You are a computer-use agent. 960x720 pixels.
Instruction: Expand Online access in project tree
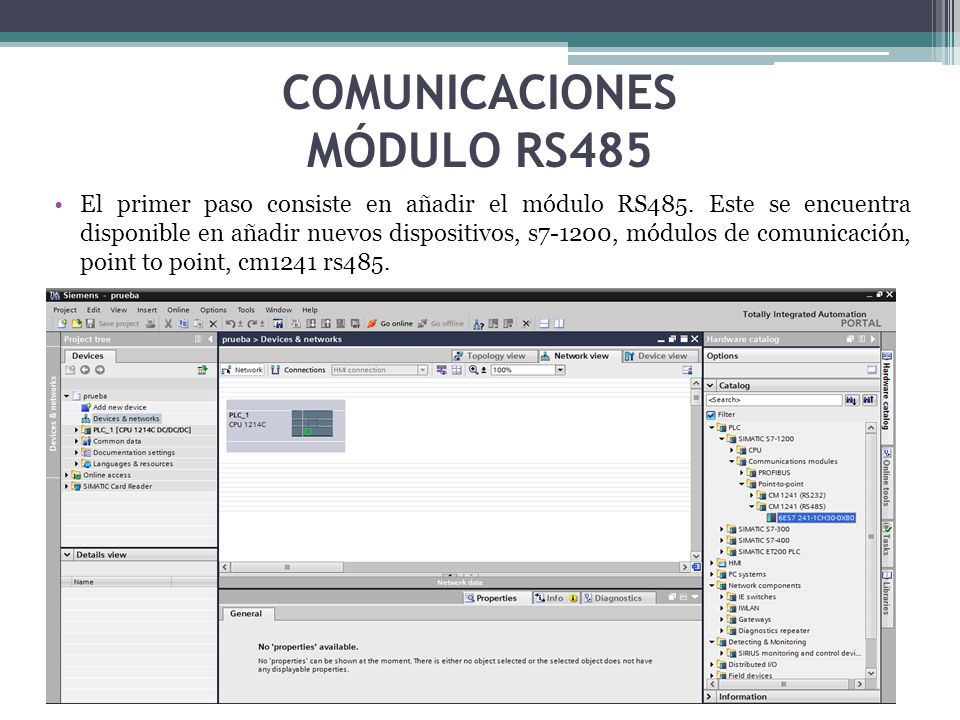pyautogui.click(x=67, y=475)
